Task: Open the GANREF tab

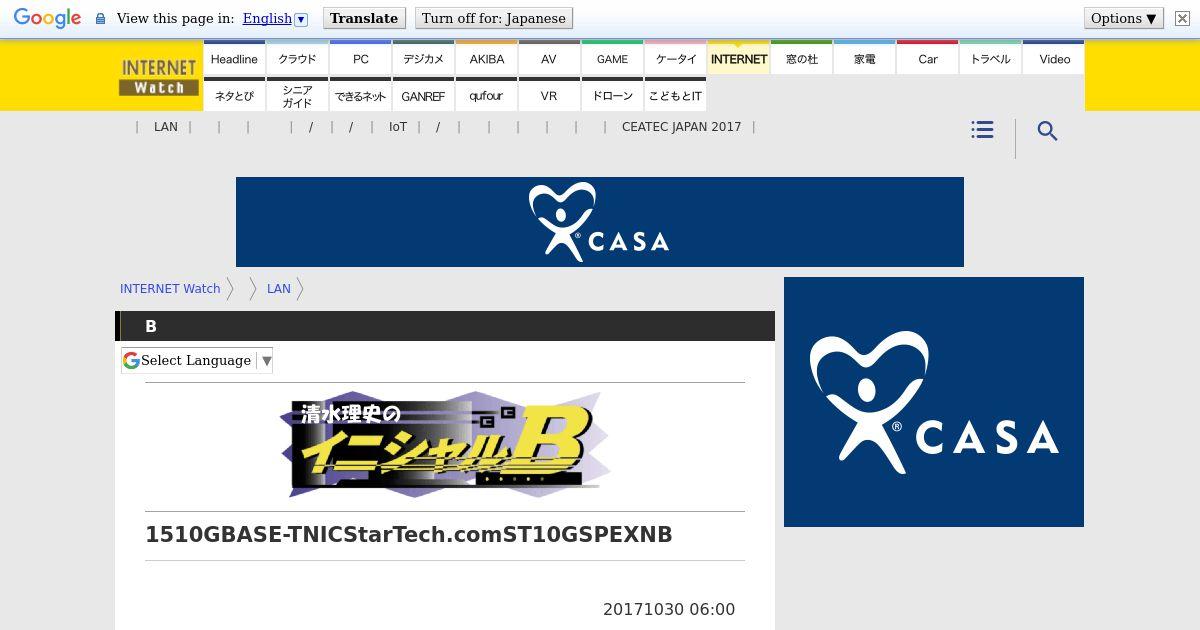Action: 423,95
